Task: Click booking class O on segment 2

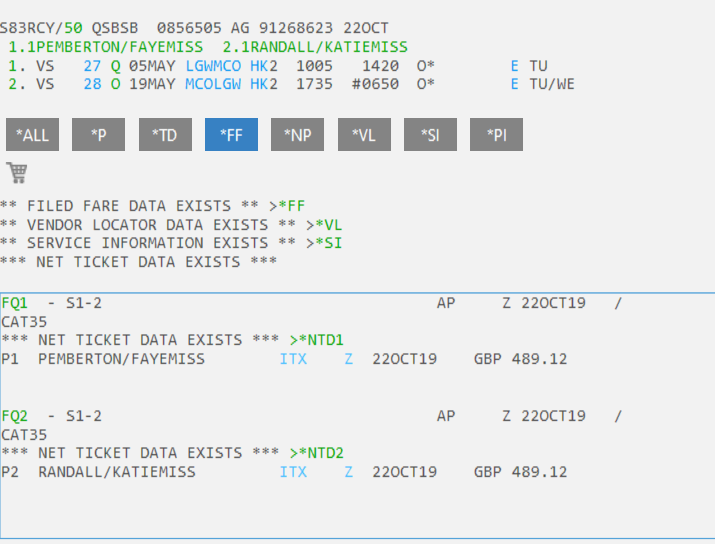Action: pyautogui.click(x=116, y=84)
